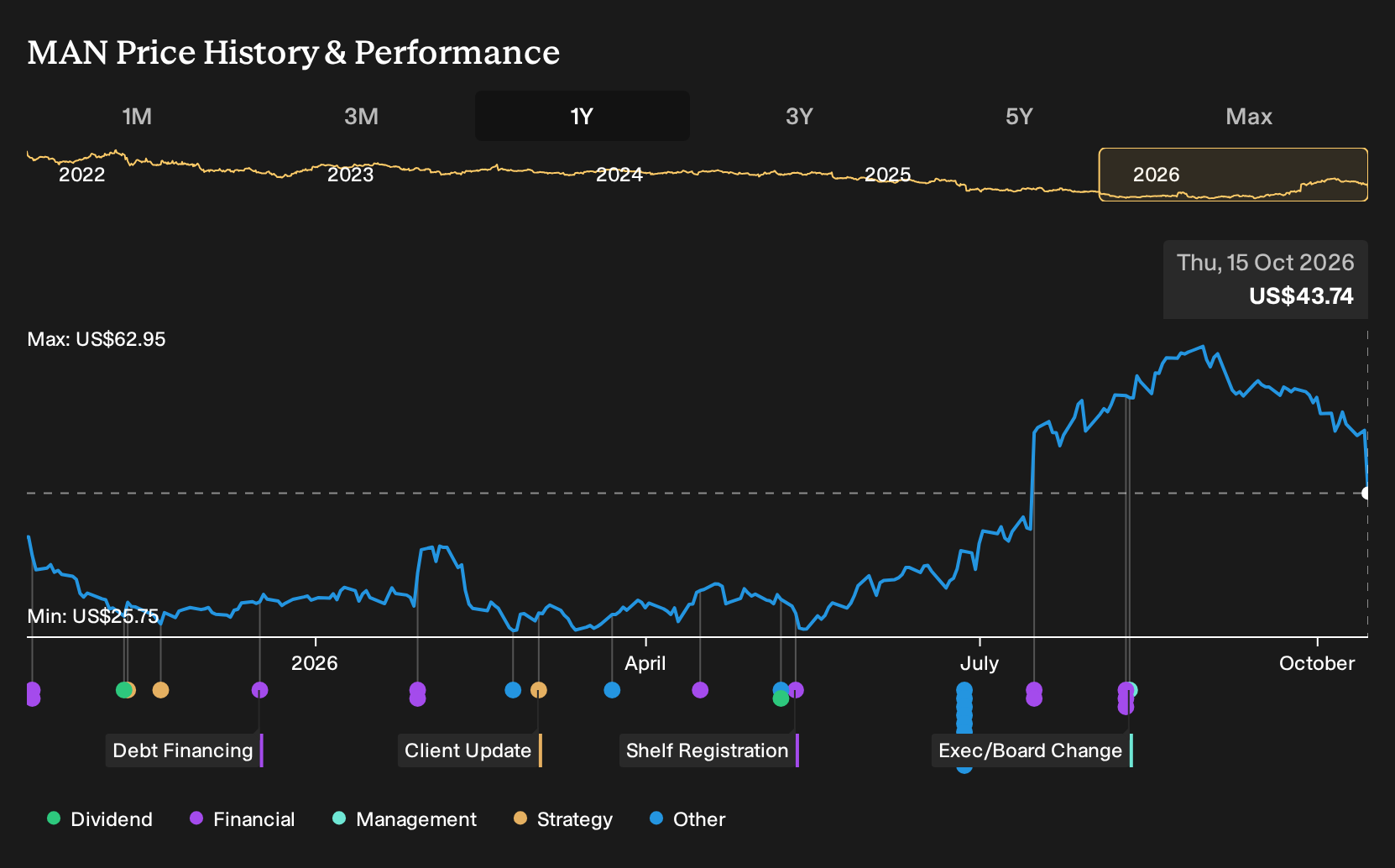Select the Max time range tab
Viewport: 1395px width, 868px height.
coord(1249,116)
